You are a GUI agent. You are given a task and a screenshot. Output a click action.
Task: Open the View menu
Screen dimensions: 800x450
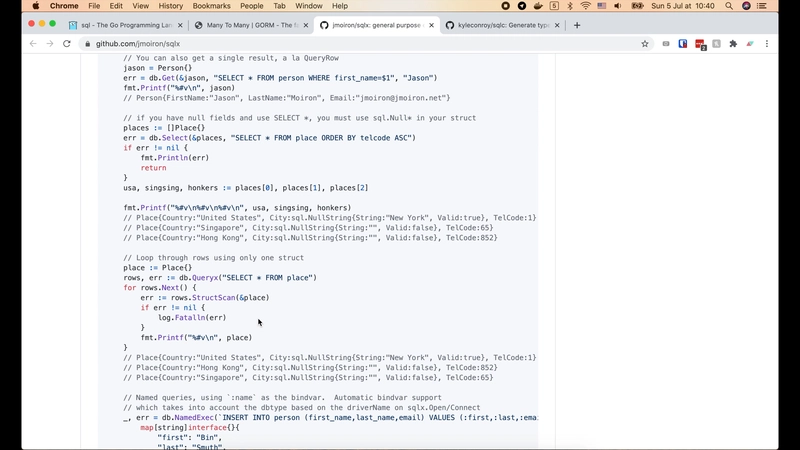click(140, 6)
